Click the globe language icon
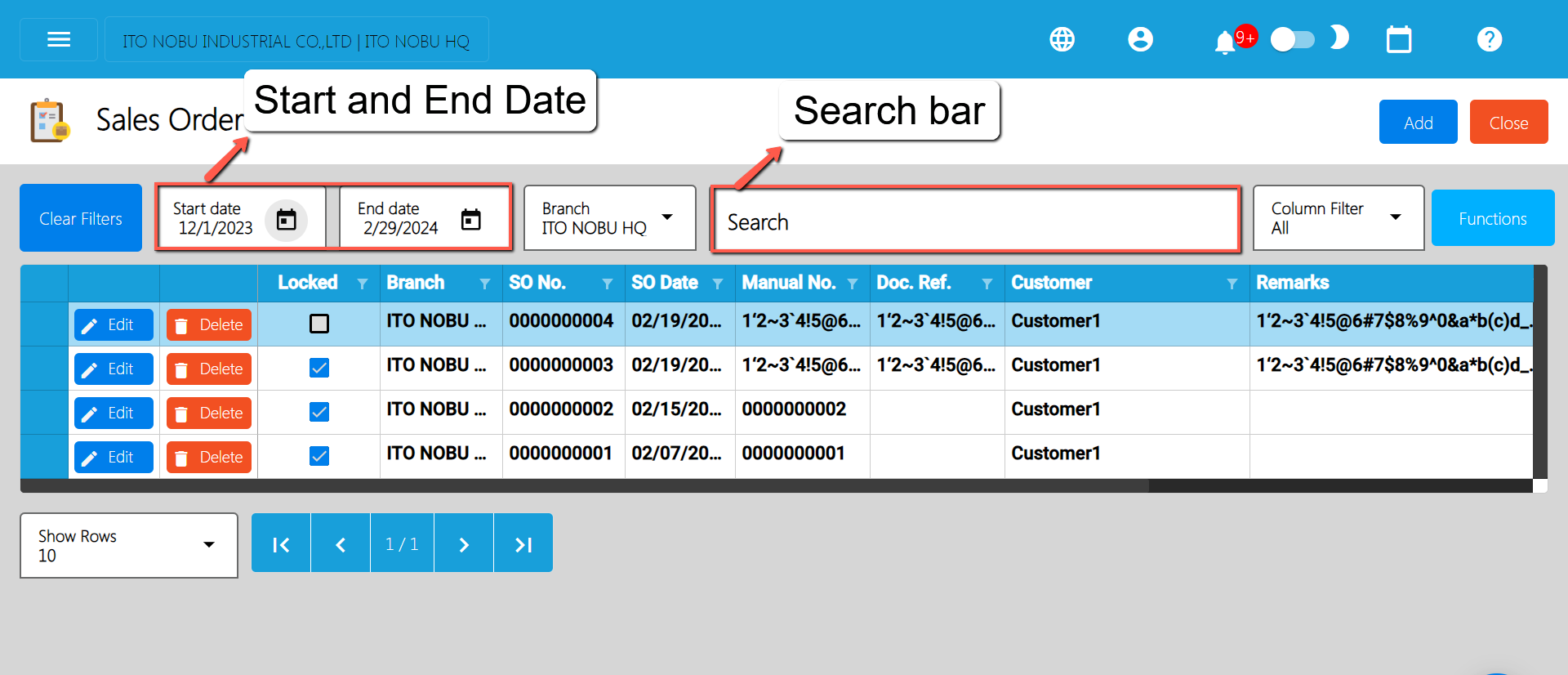Image resolution: width=1568 pixels, height=675 pixels. point(1062,39)
